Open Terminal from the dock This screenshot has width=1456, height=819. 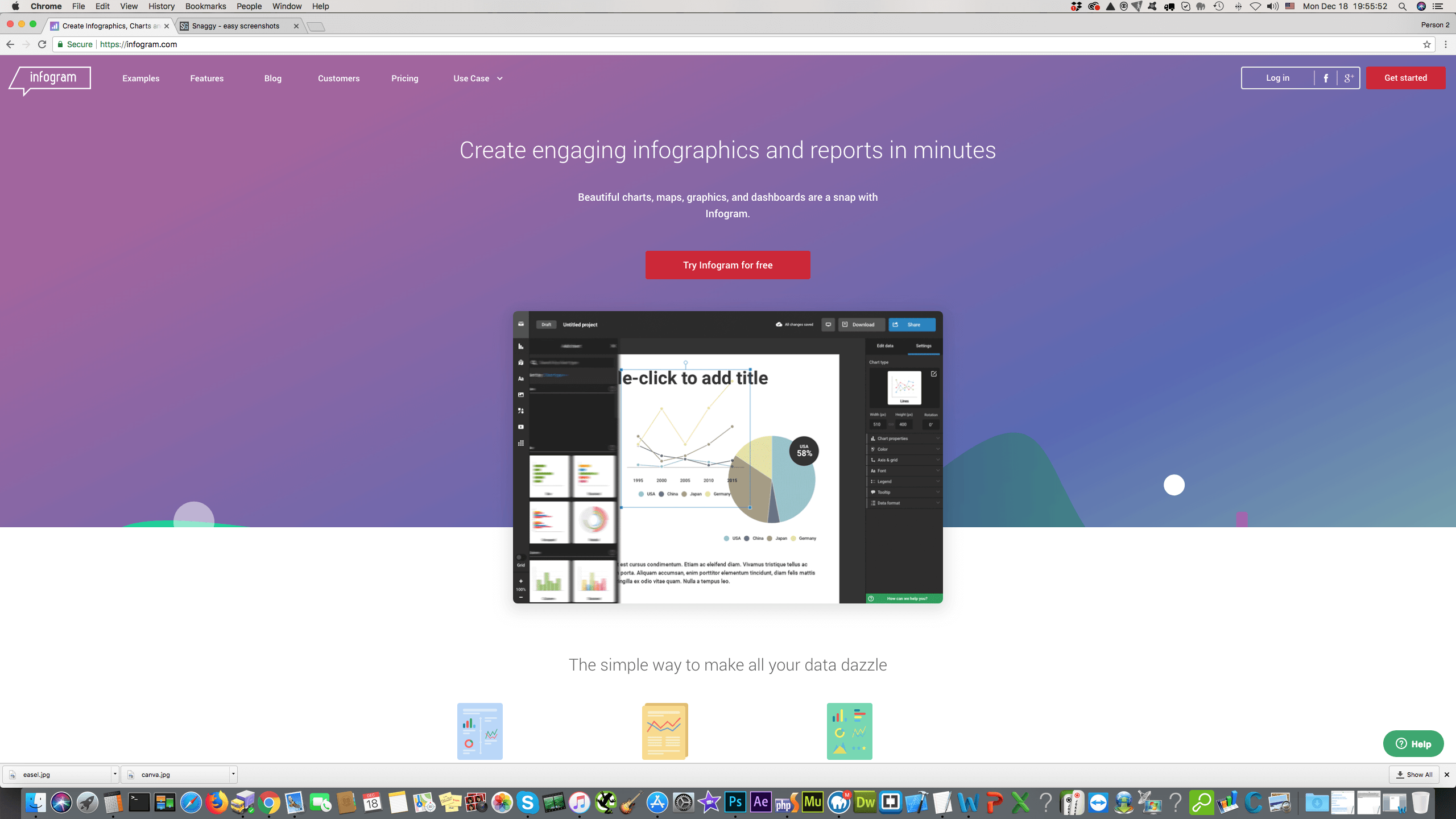click(139, 803)
